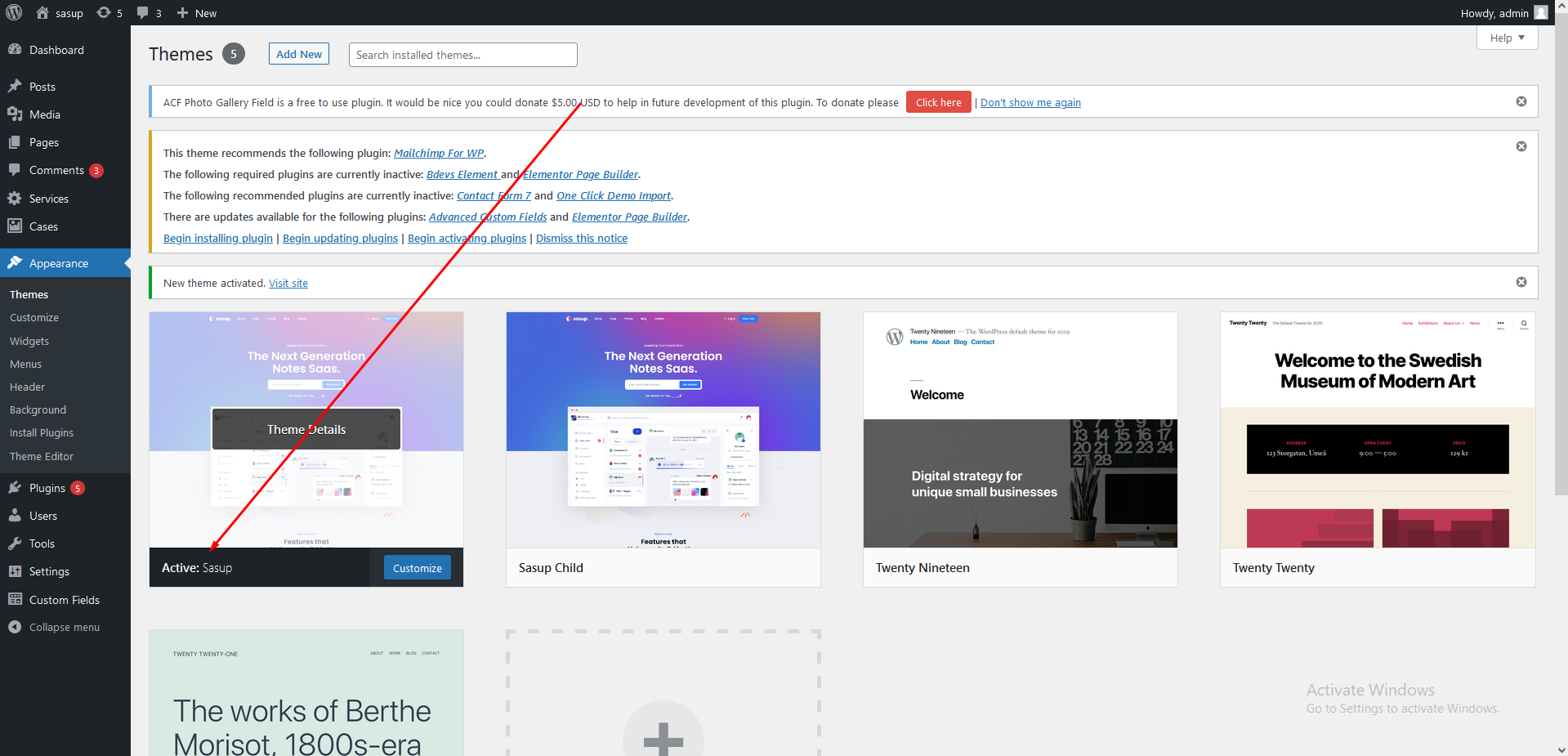Select the Twenty Twenty theme thumbnail
Viewport: 1568px width, 756px height.
1378,430
